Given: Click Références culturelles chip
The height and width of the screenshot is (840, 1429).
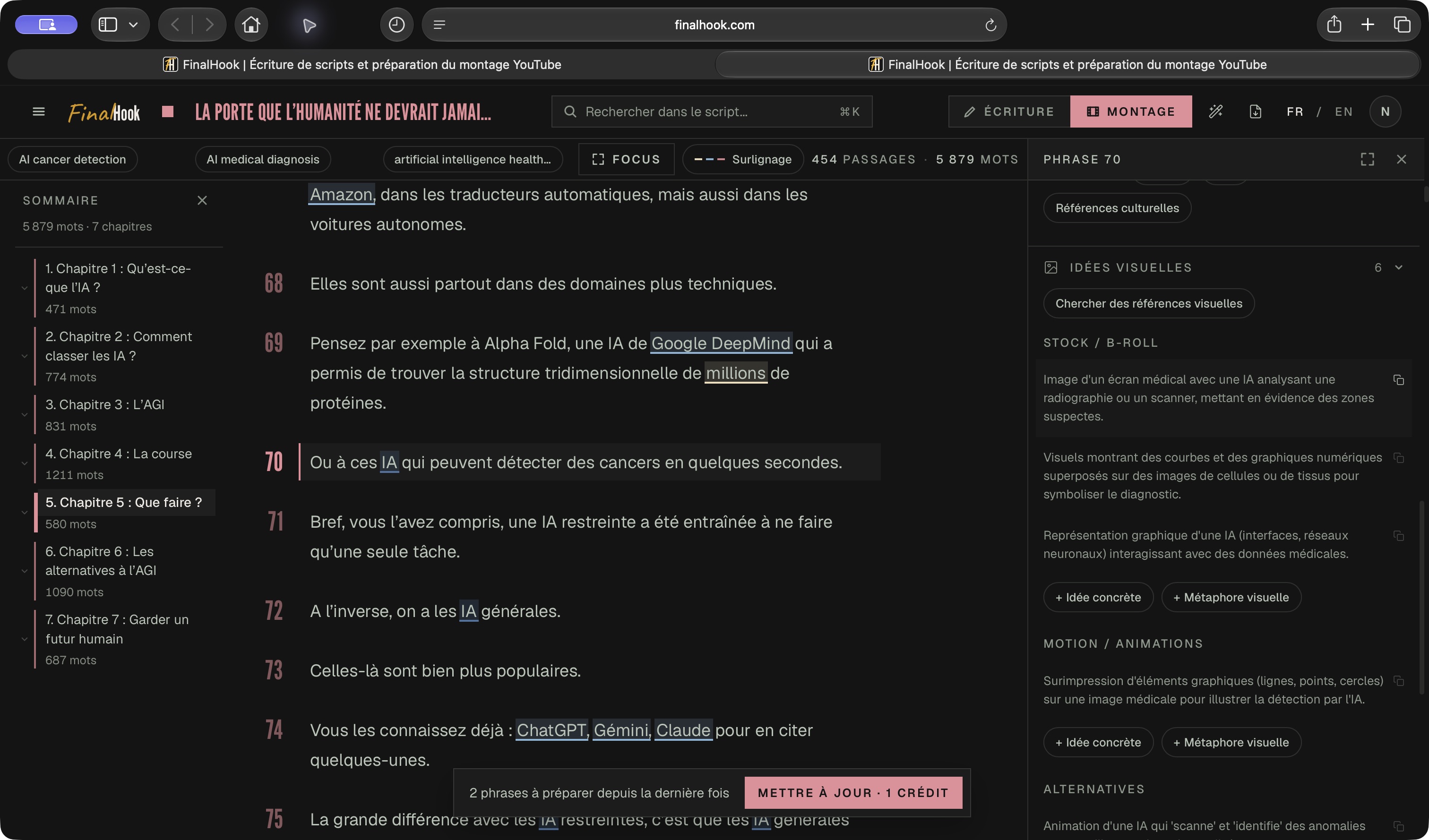Looking at the screenshot, I should [1117, 208].
